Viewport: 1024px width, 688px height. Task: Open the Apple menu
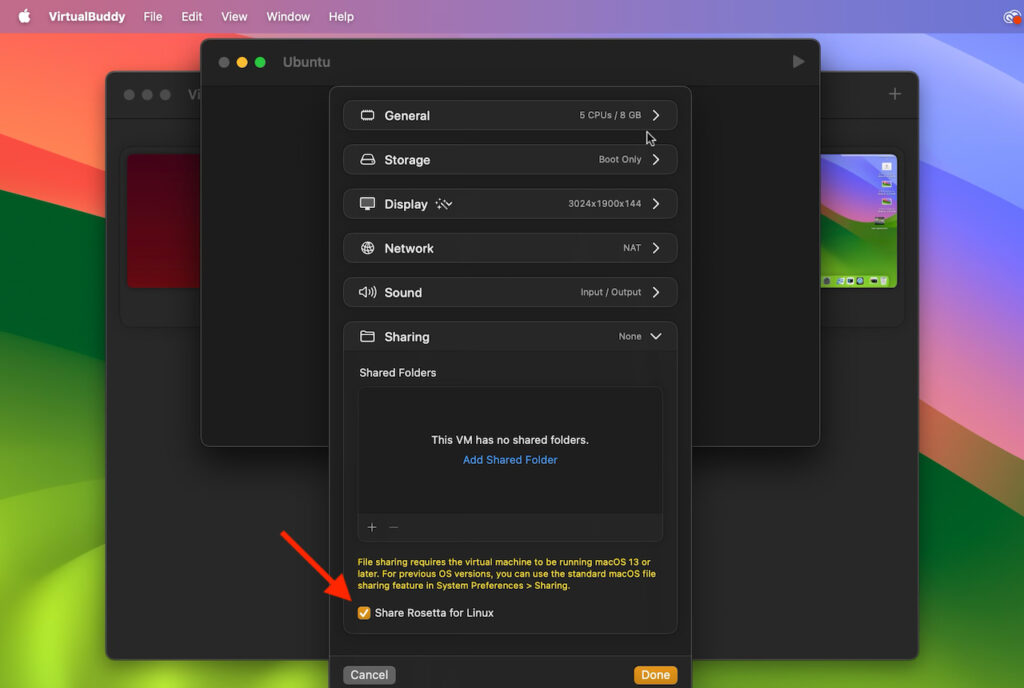pyautogui.click(x=24, y=16)
